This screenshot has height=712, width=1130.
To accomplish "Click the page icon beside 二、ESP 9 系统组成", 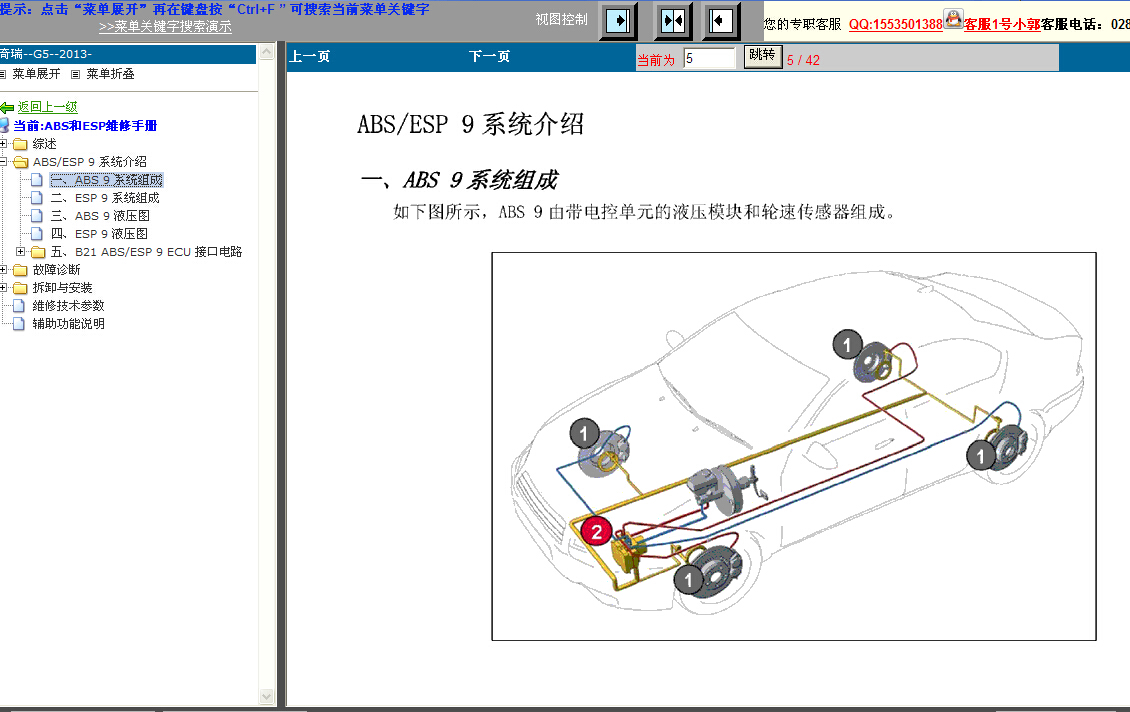I will pos(37,197).
